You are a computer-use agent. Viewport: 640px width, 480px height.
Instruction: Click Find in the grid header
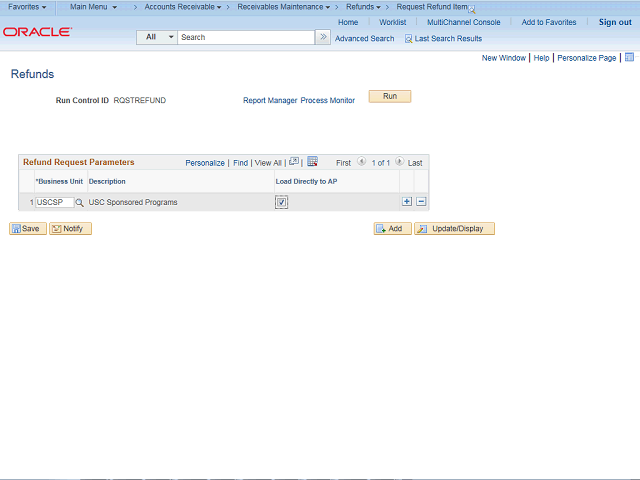(240, 163)
